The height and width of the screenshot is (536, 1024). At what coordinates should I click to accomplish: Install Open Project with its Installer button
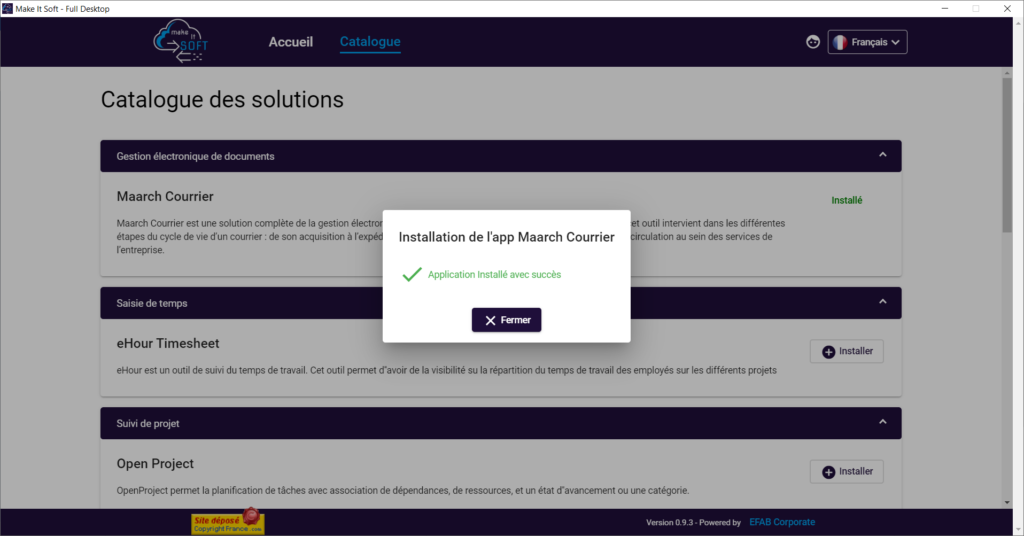[847, 471]
